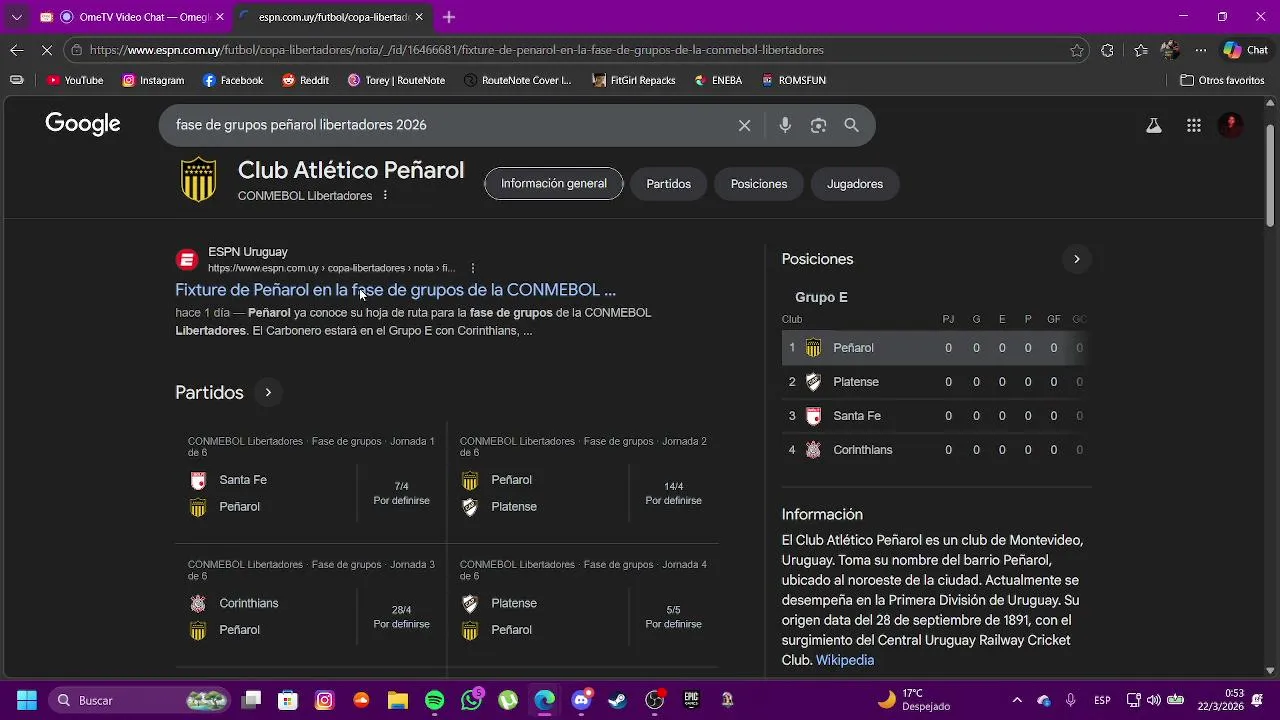Open the Google Labs flask icon
Screen dimensions: 1280x720
(1153, 125)
